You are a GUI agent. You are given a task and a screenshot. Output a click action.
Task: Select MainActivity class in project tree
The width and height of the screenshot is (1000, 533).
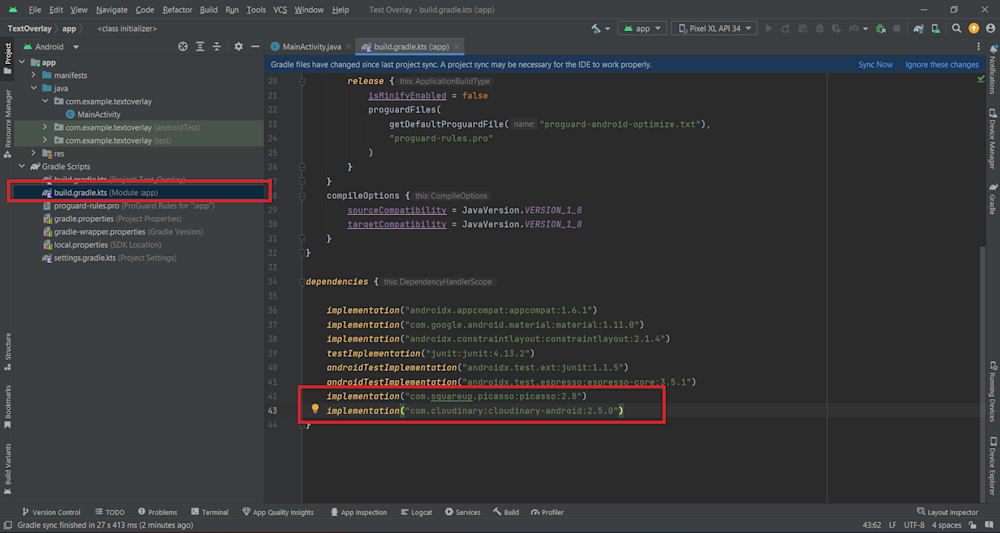point(92,115)
